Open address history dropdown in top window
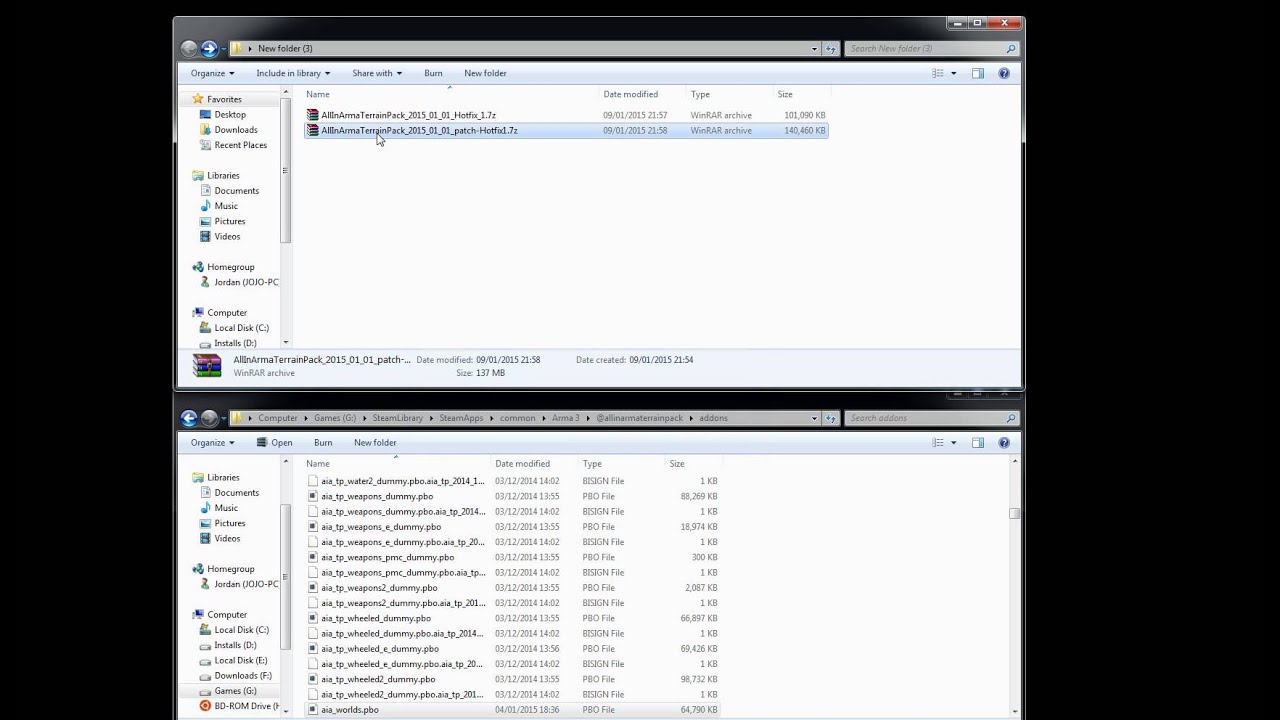The width and height of the screenshot is (1280, 720). 814,48
